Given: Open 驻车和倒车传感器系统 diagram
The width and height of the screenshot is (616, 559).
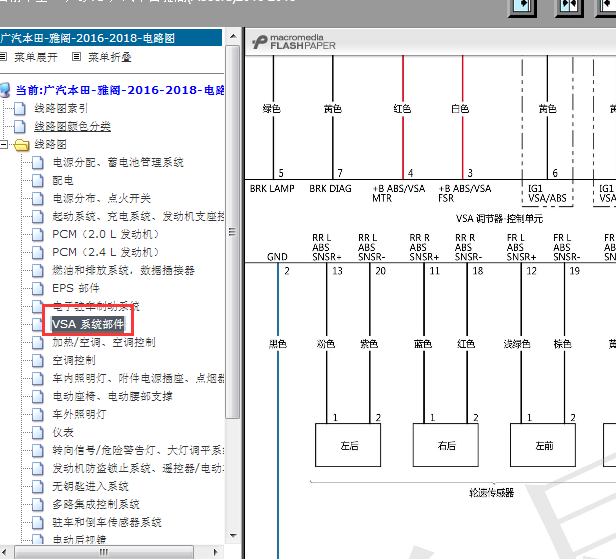Looking at the screenshot, I should coord(107,522).
